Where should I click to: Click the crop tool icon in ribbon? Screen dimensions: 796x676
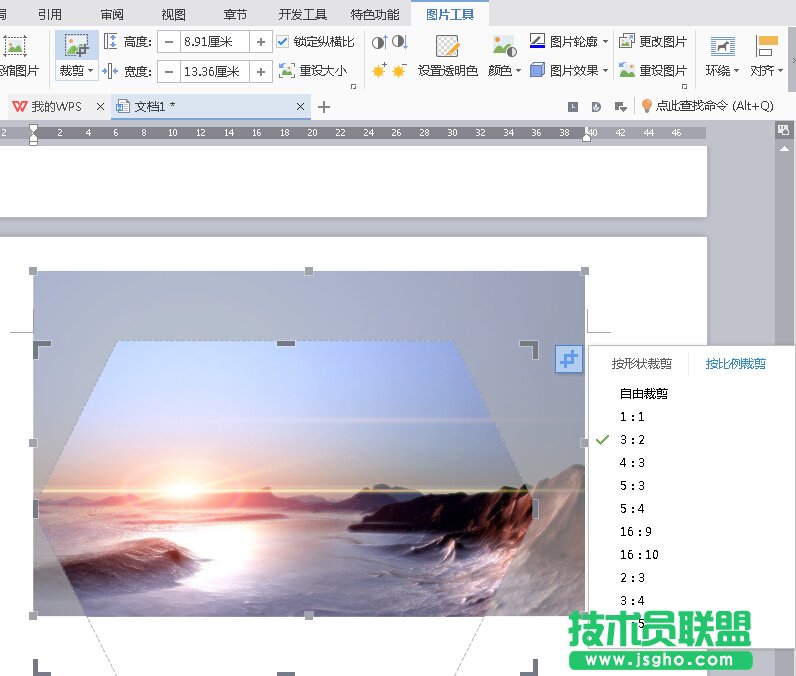[x=76, y=47]
